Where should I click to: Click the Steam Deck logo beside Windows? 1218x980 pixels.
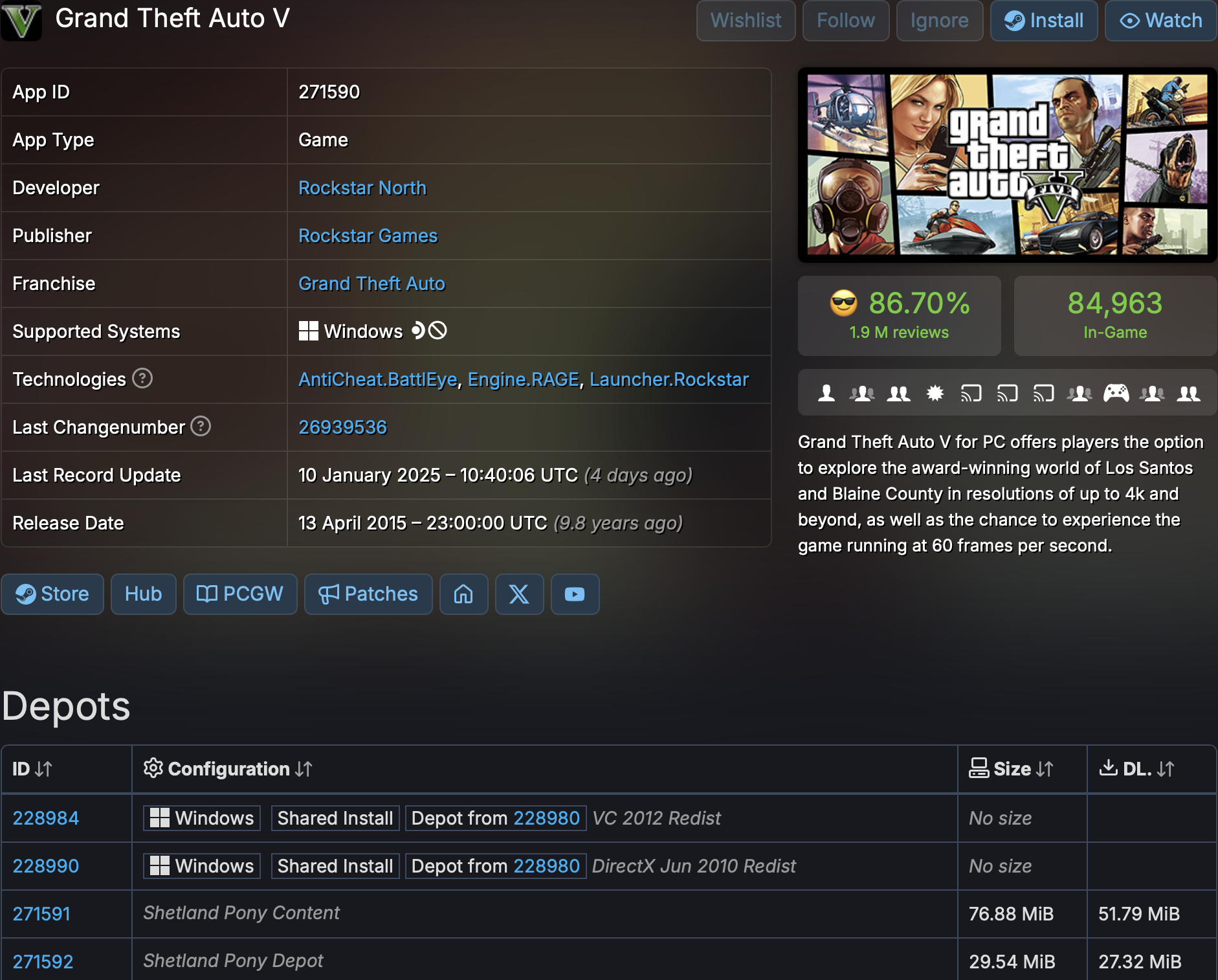tap(418, 331)
